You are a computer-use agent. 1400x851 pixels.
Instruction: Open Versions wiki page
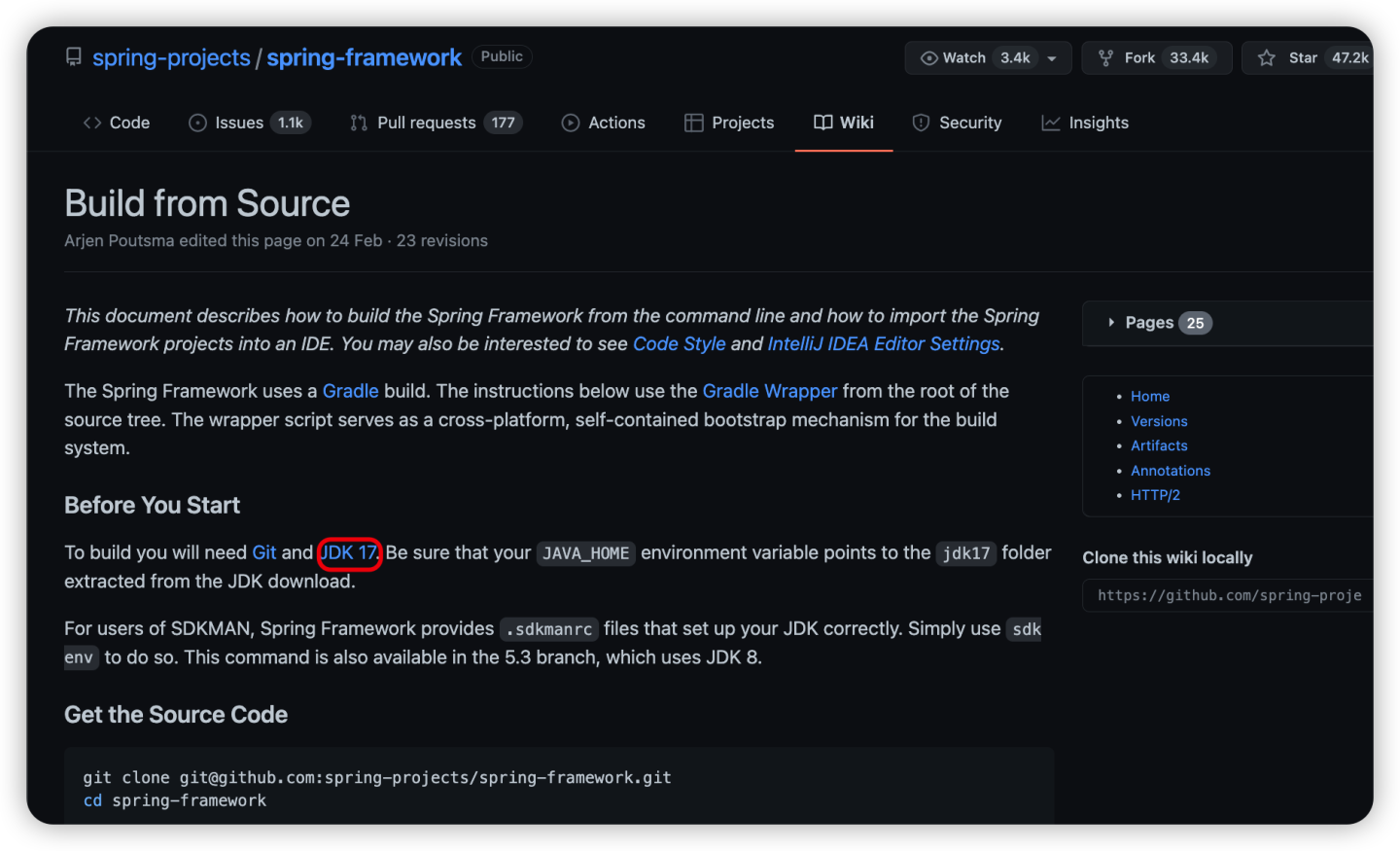(x=1159, y=421)
